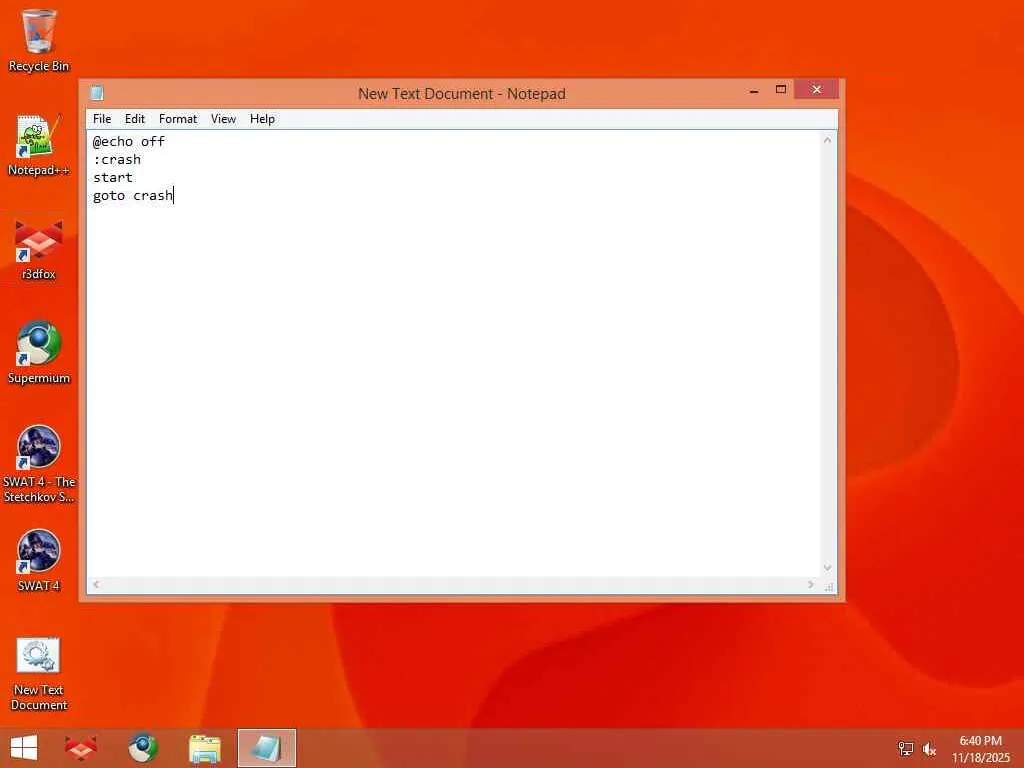The height and width of the screenshot is (768, 1024).
Task: Click the "@echo off" line of text
Action: [129, 141]
